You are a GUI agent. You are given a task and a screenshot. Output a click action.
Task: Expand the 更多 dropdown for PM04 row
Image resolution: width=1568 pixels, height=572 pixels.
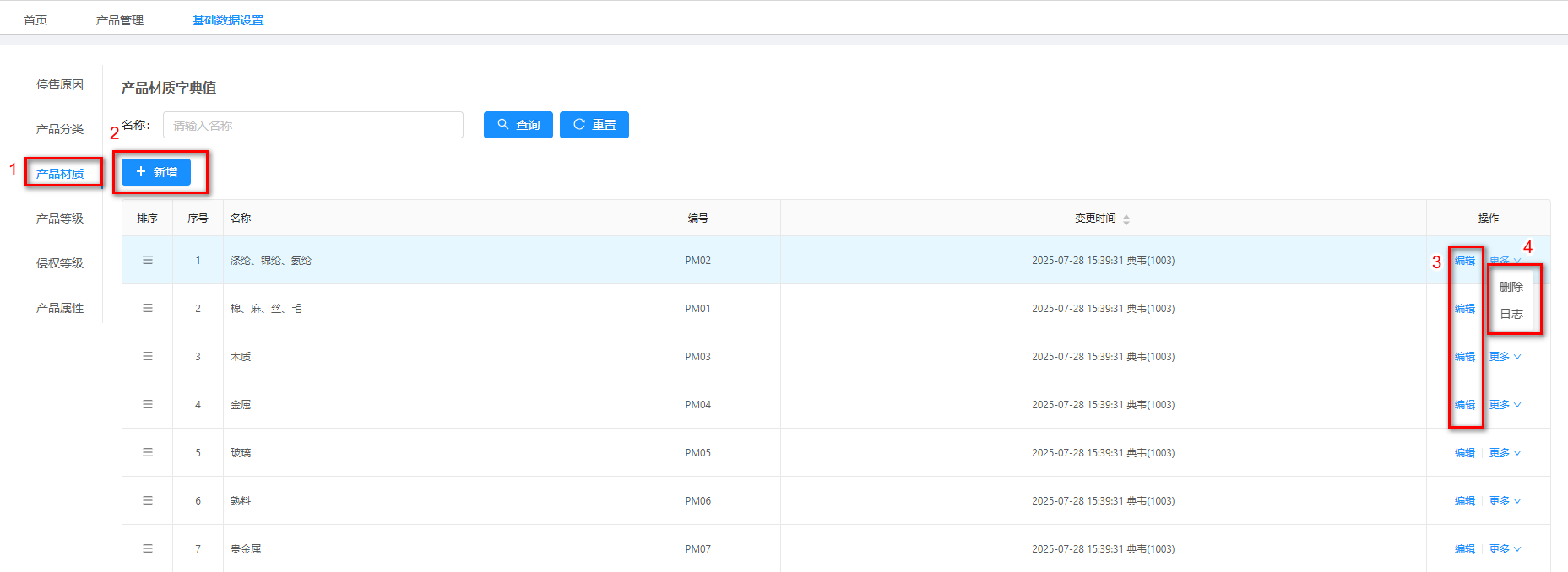tap(1504, 405)
